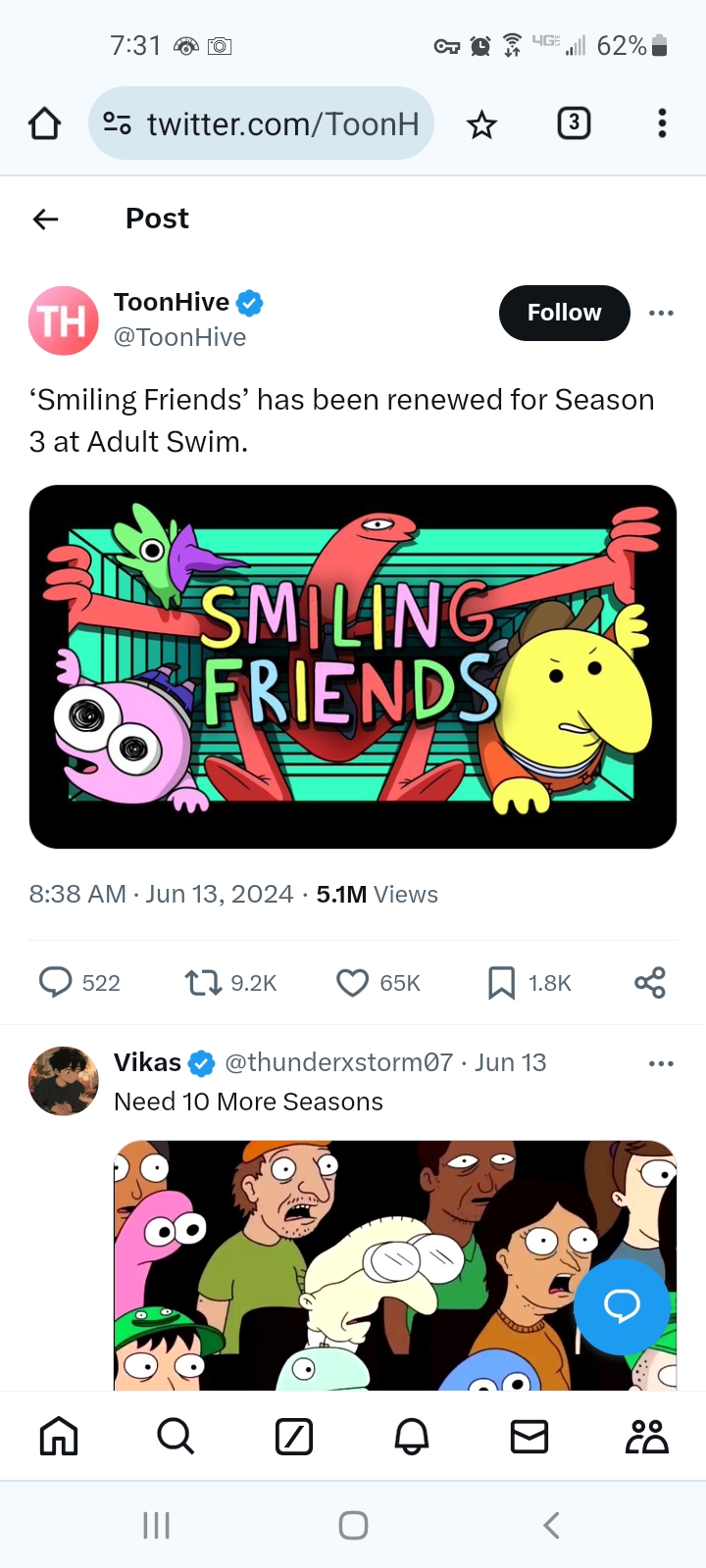Open the share icon on the post

649,982
